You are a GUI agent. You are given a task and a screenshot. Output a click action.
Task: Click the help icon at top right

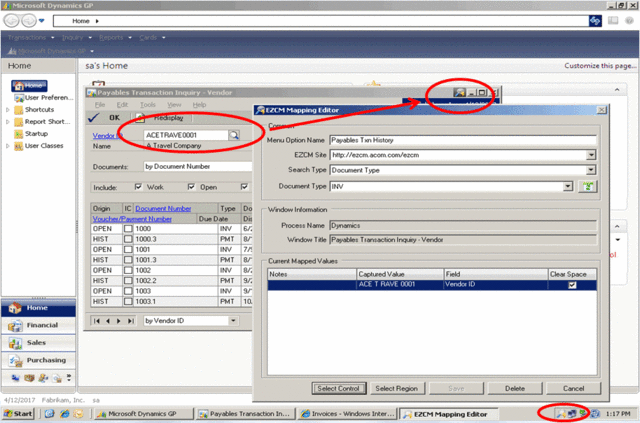[629, 20]
